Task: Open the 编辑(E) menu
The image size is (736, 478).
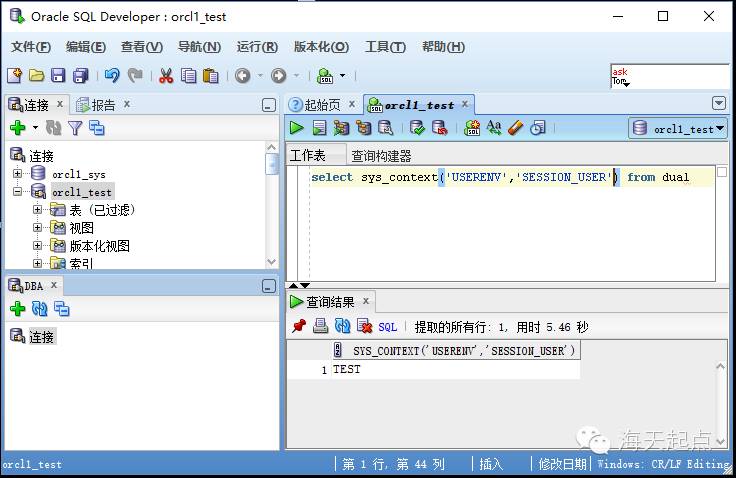Action: (x=85, y=47)
